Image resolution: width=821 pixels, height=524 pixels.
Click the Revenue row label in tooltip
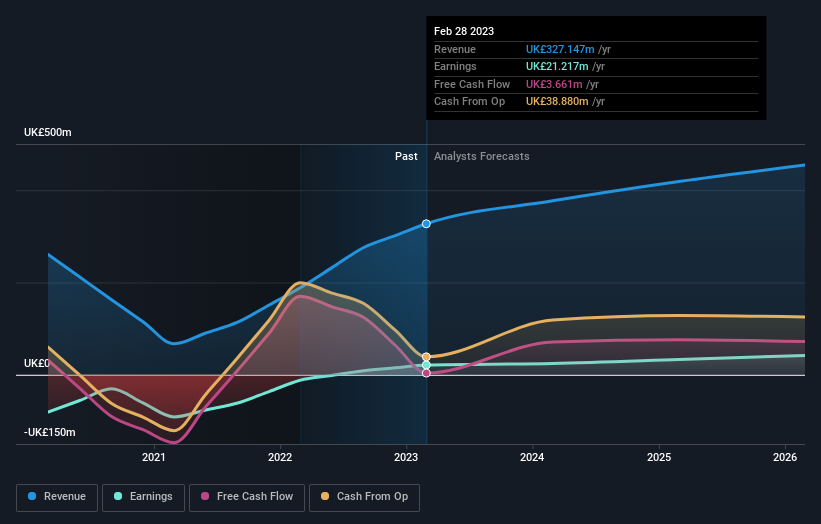tap(455, 49)
